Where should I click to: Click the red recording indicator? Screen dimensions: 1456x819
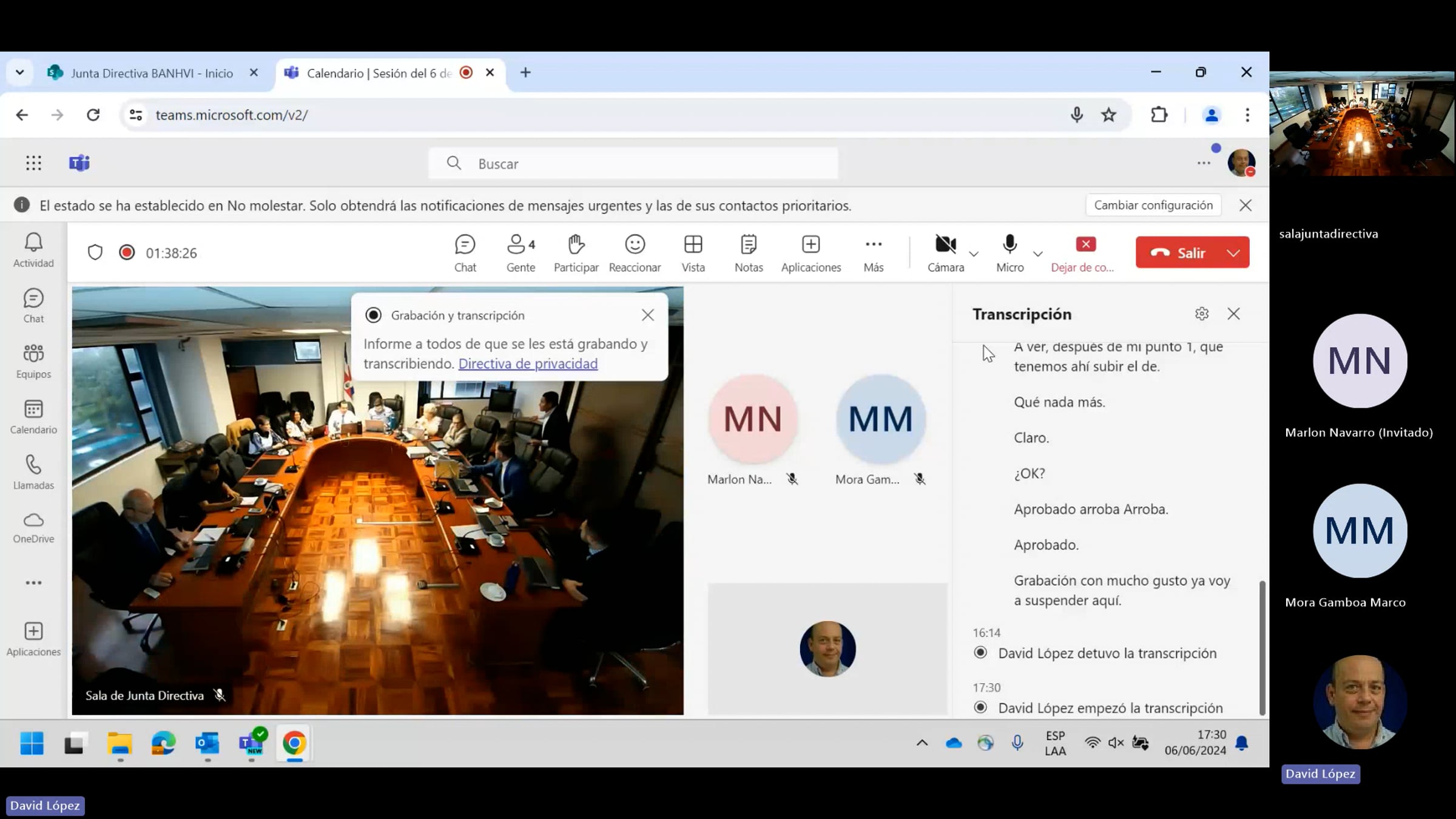click(127, 252)
